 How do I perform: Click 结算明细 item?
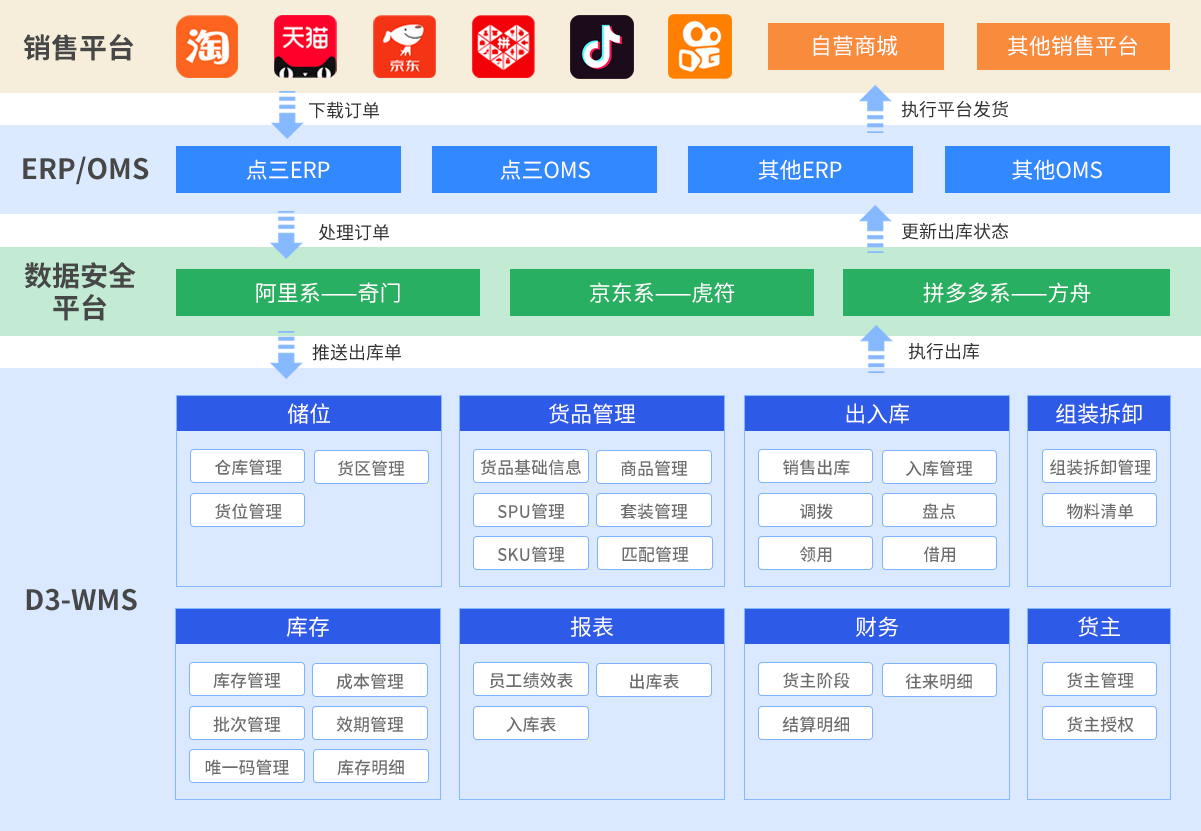tap(816, 724)
